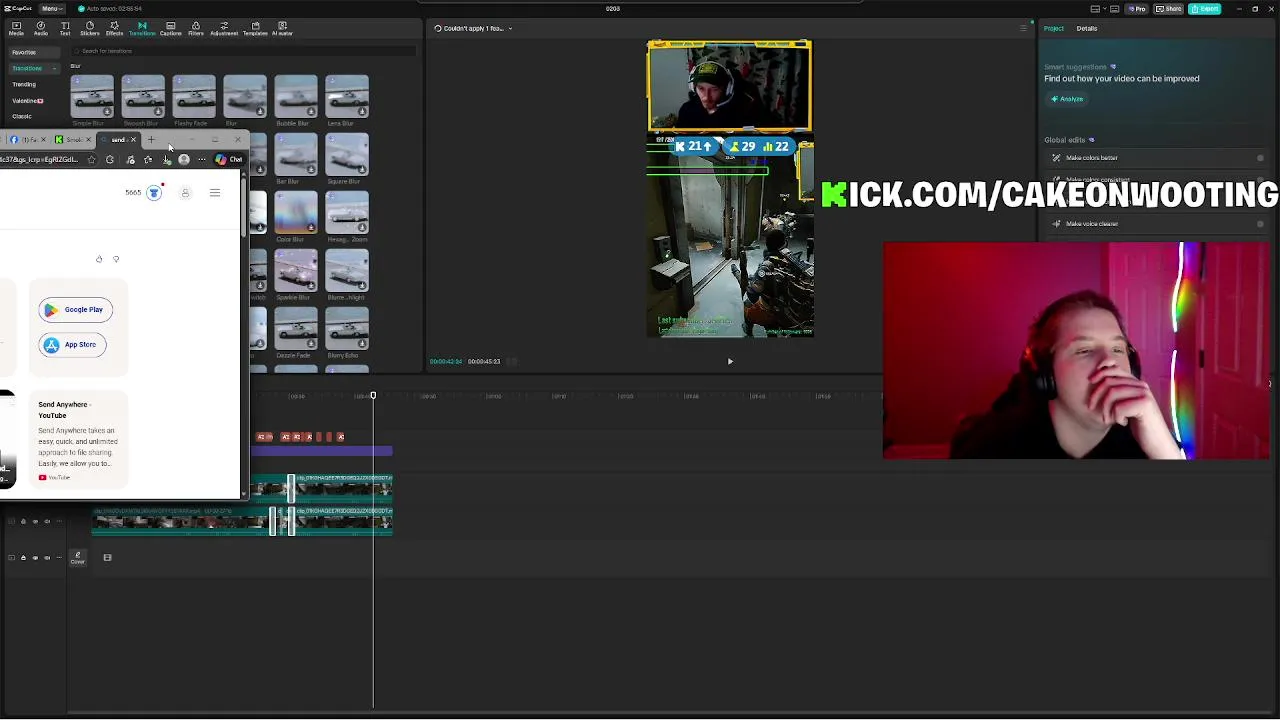The width and height of the screenshot is (1280, 720).
Task: Open the CapCut Menu dropdown
Action: pos(51,8)
